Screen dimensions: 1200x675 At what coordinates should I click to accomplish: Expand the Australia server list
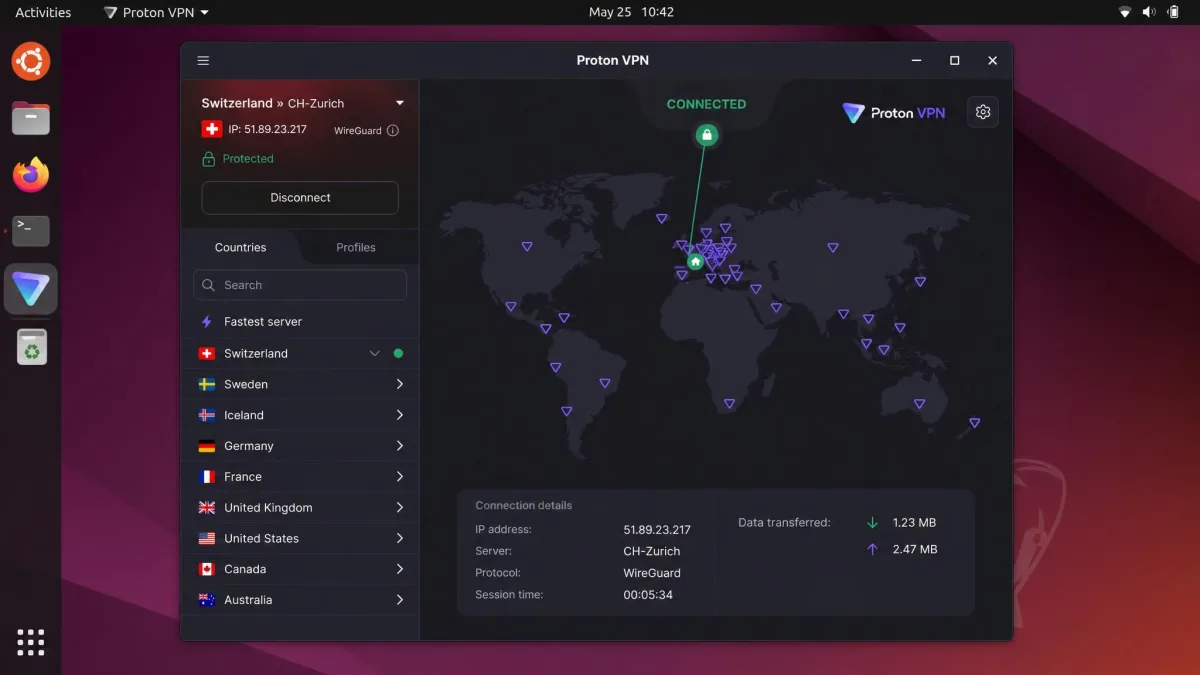400,600
